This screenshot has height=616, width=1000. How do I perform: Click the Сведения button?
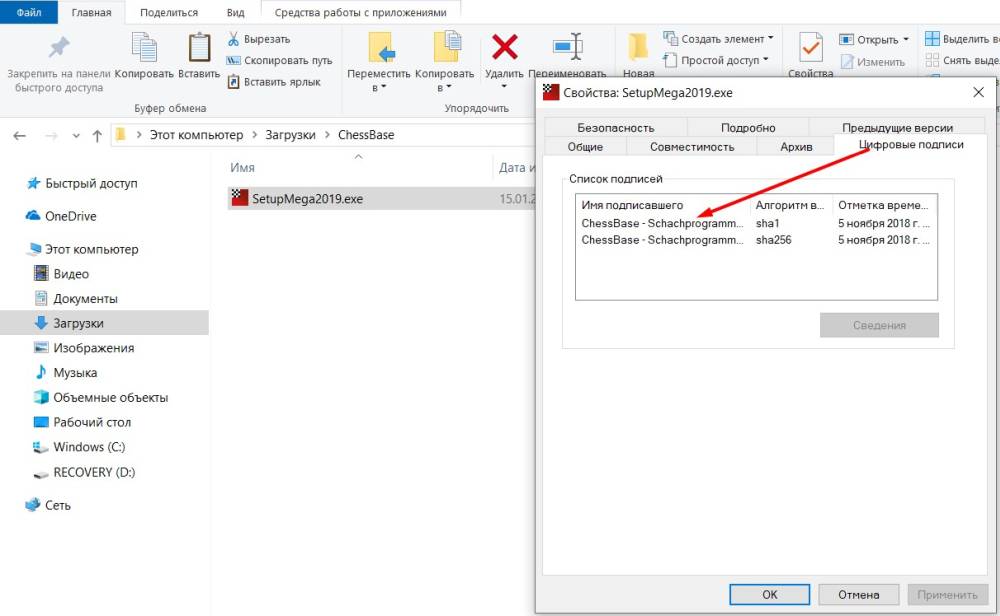pos(879,325)
